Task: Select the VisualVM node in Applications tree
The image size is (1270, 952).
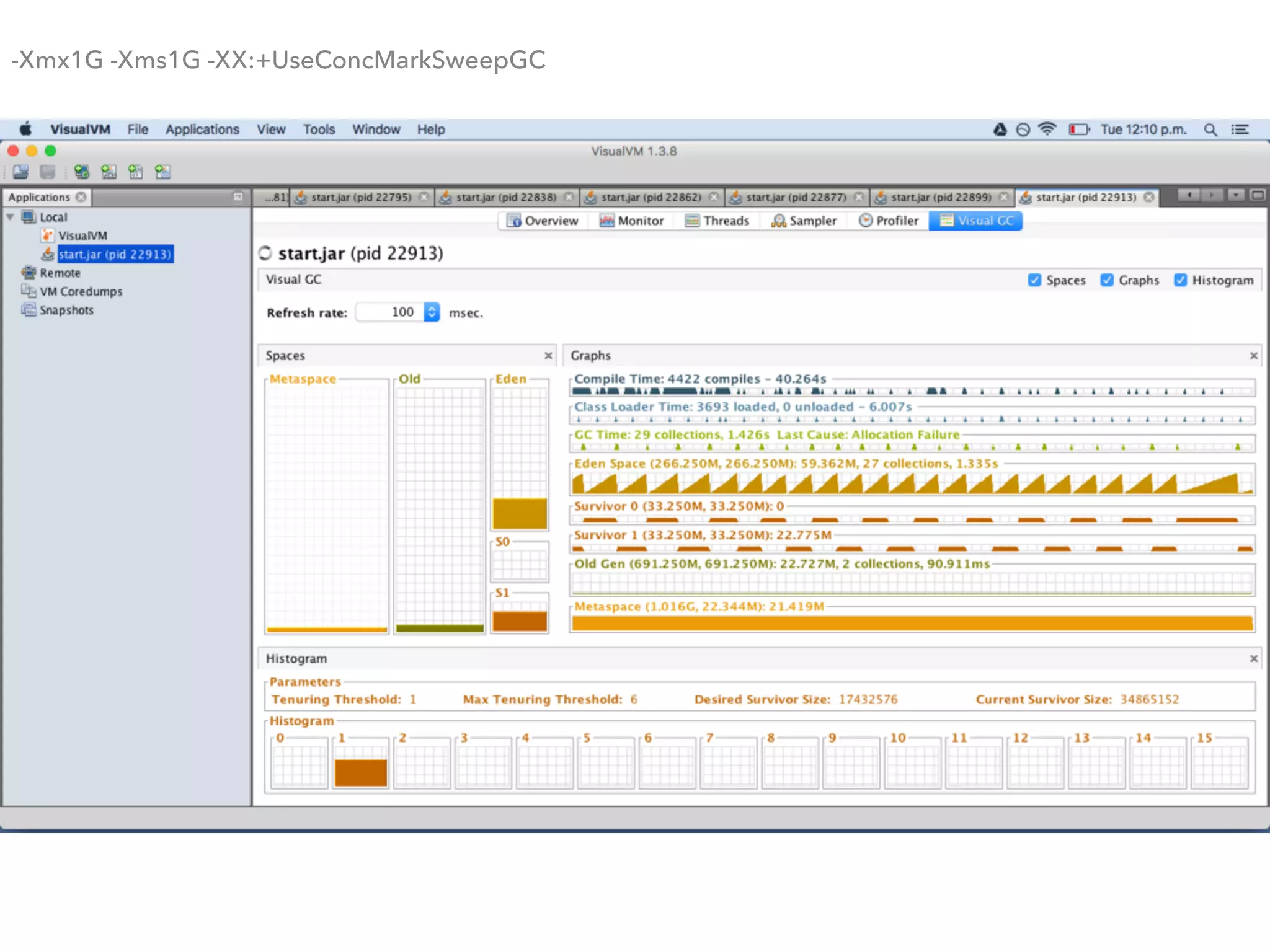Action: [82, 236]
